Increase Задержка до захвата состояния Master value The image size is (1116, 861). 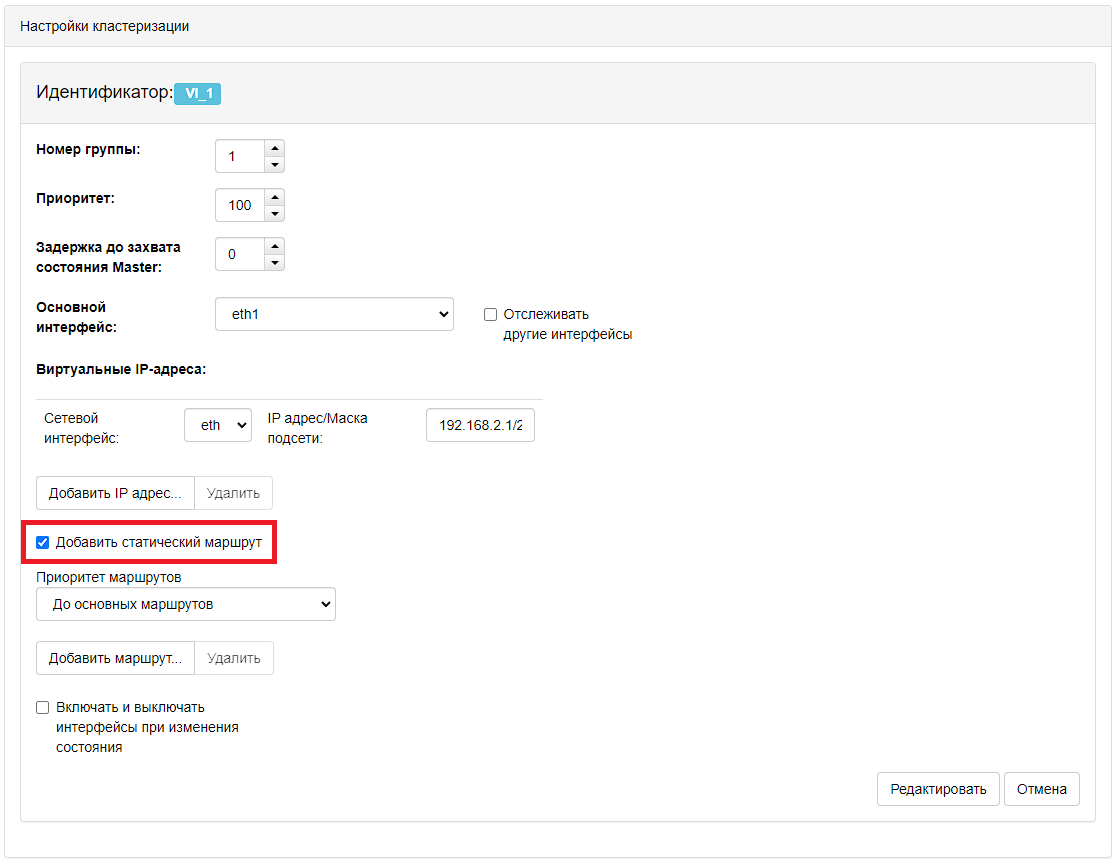(275, 245)
